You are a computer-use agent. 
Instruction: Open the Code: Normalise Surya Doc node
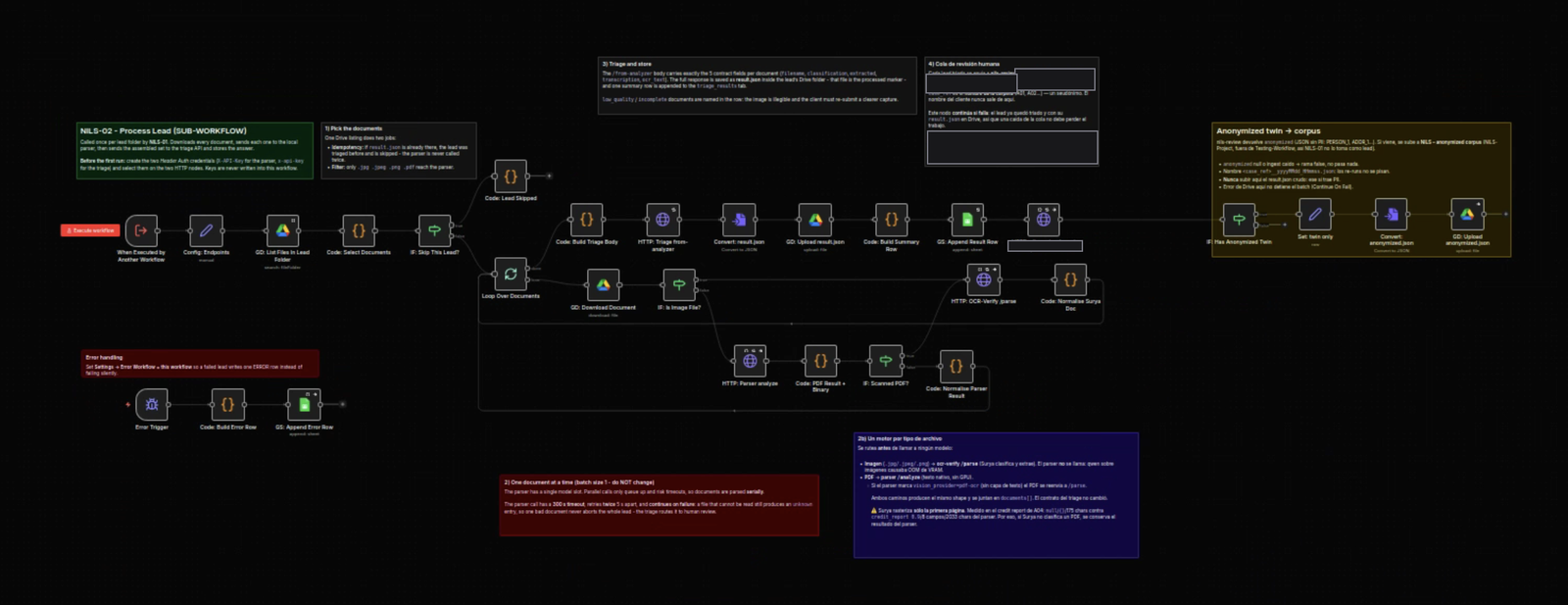pos(1070,279)
